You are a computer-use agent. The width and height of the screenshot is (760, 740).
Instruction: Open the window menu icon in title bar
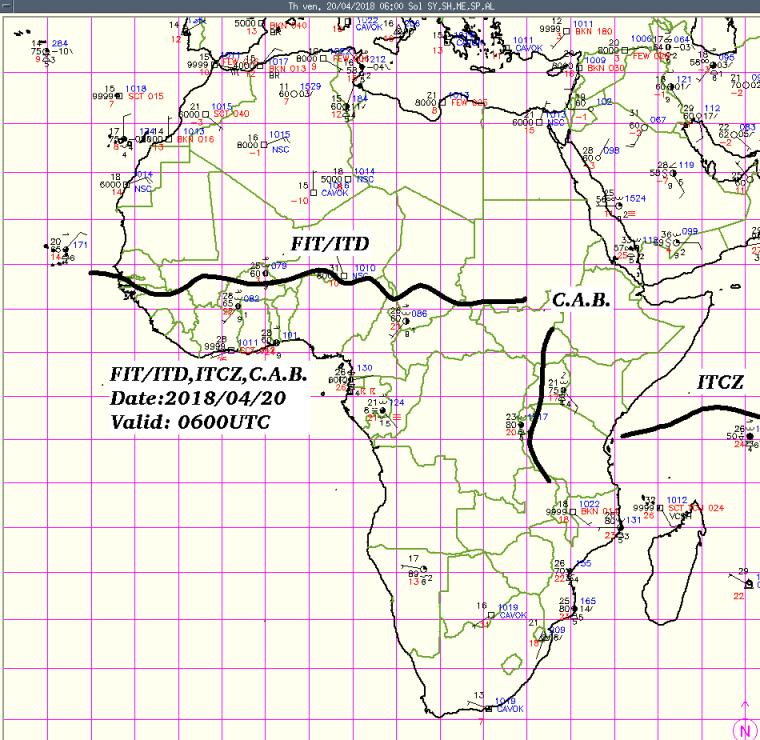[x=7, y=5]
